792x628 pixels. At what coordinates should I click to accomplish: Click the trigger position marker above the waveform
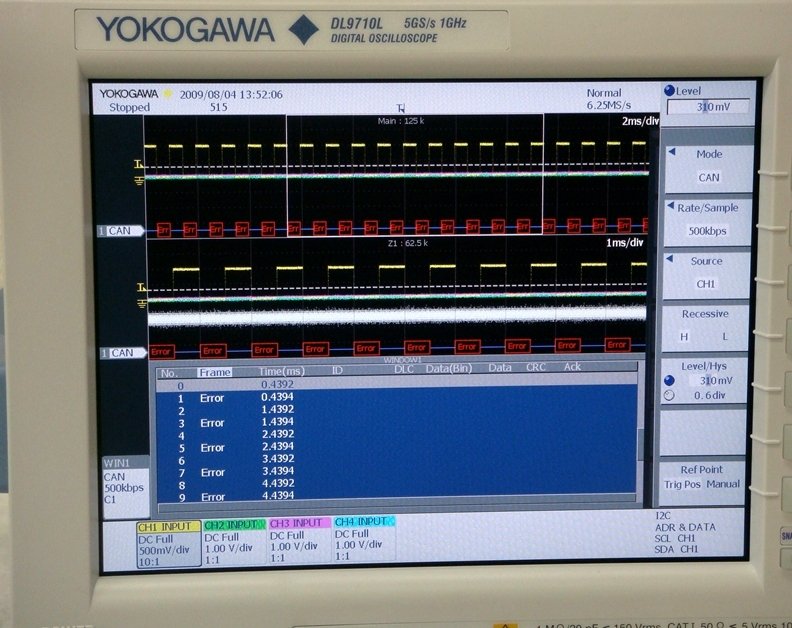pyautogui.click(x=401, y=108)
